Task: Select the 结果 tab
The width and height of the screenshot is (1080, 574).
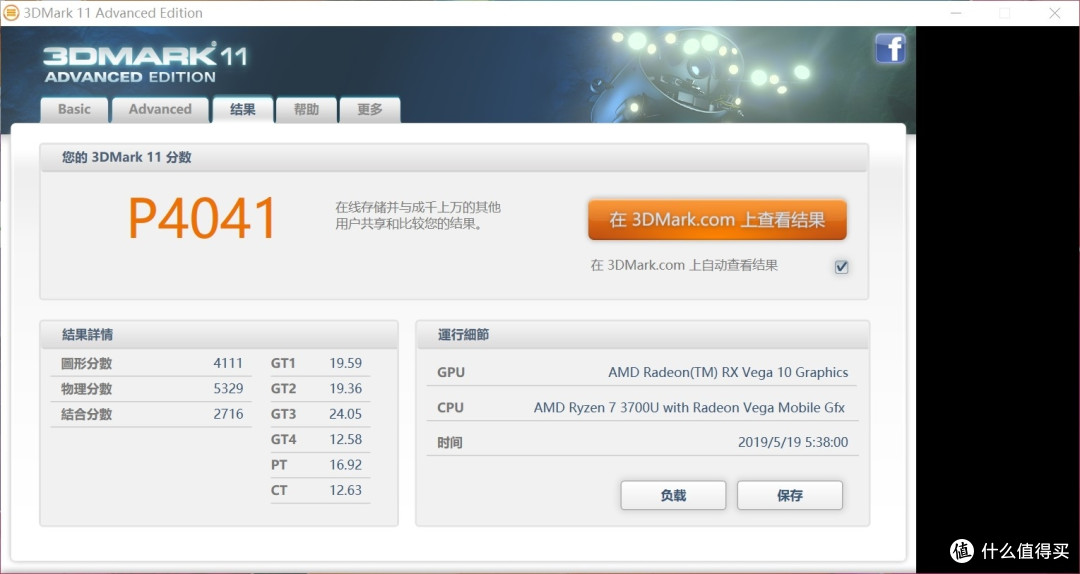Action: click(x=242, y=110)
